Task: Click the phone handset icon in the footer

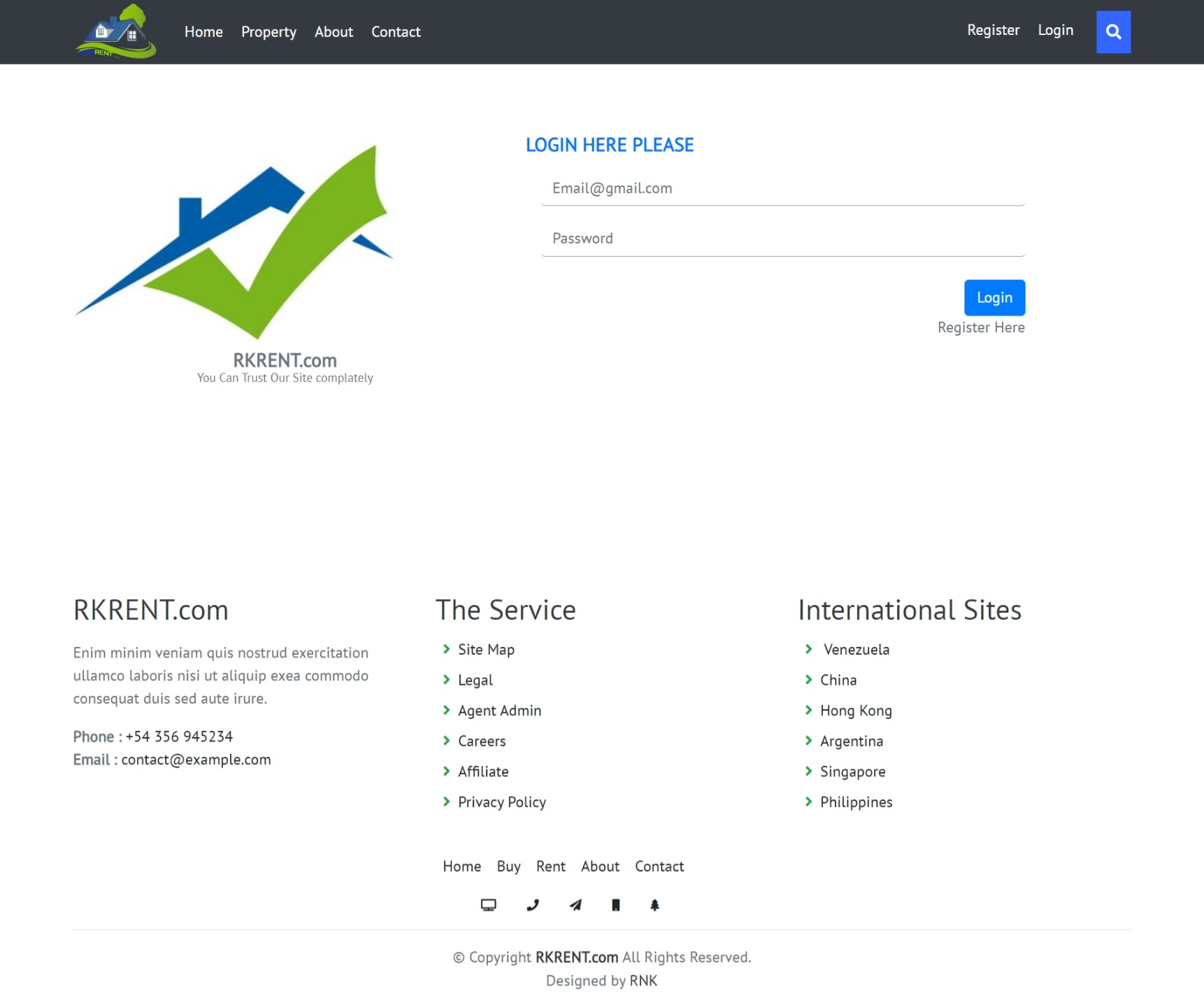Action: click(532, 904)
